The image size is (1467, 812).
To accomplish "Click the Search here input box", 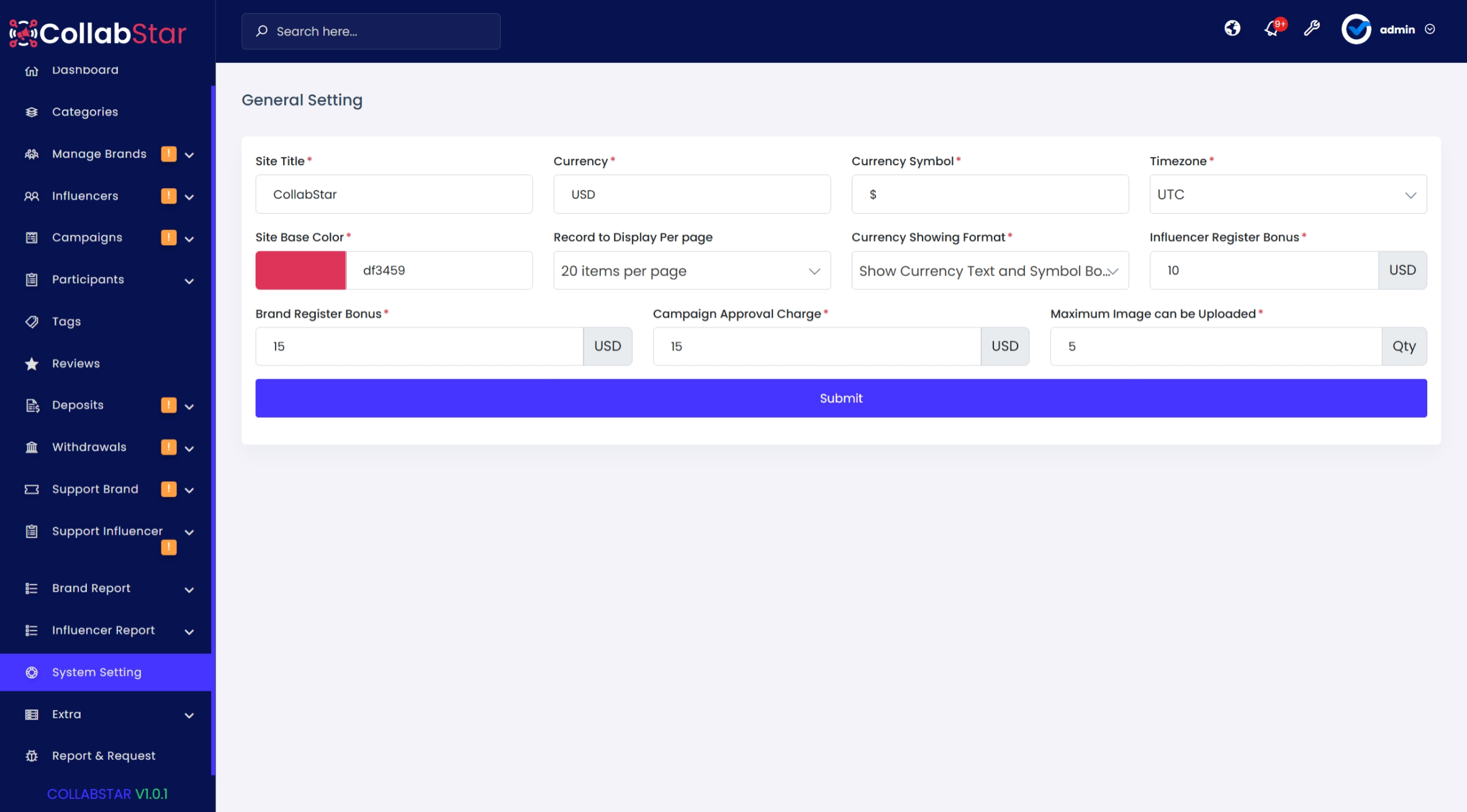I will tap(371, 31).
